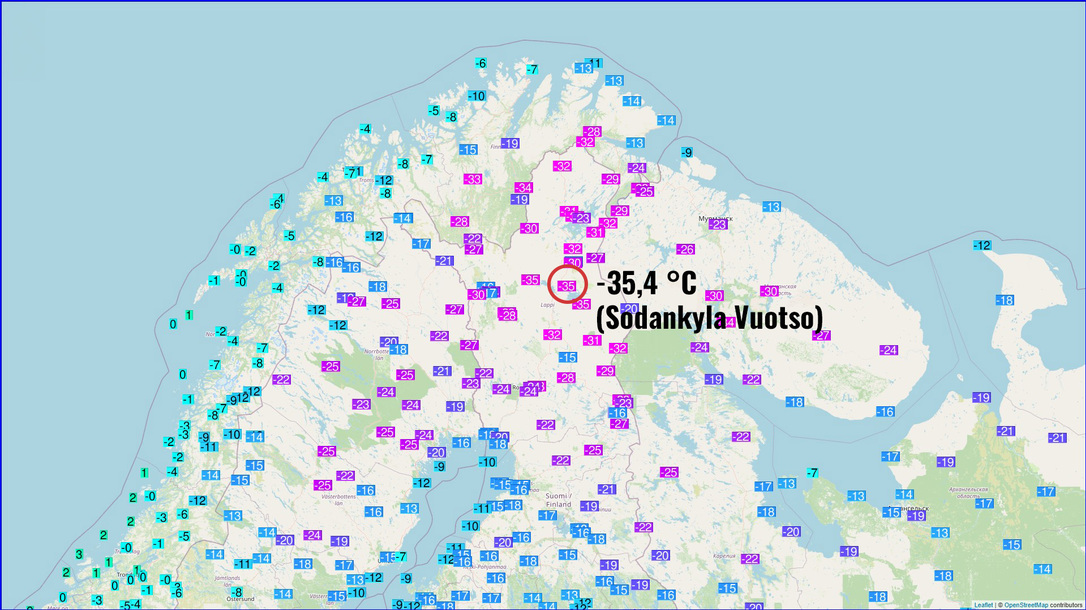
Task: Click the pink -34 station marker
Action: 523,188
